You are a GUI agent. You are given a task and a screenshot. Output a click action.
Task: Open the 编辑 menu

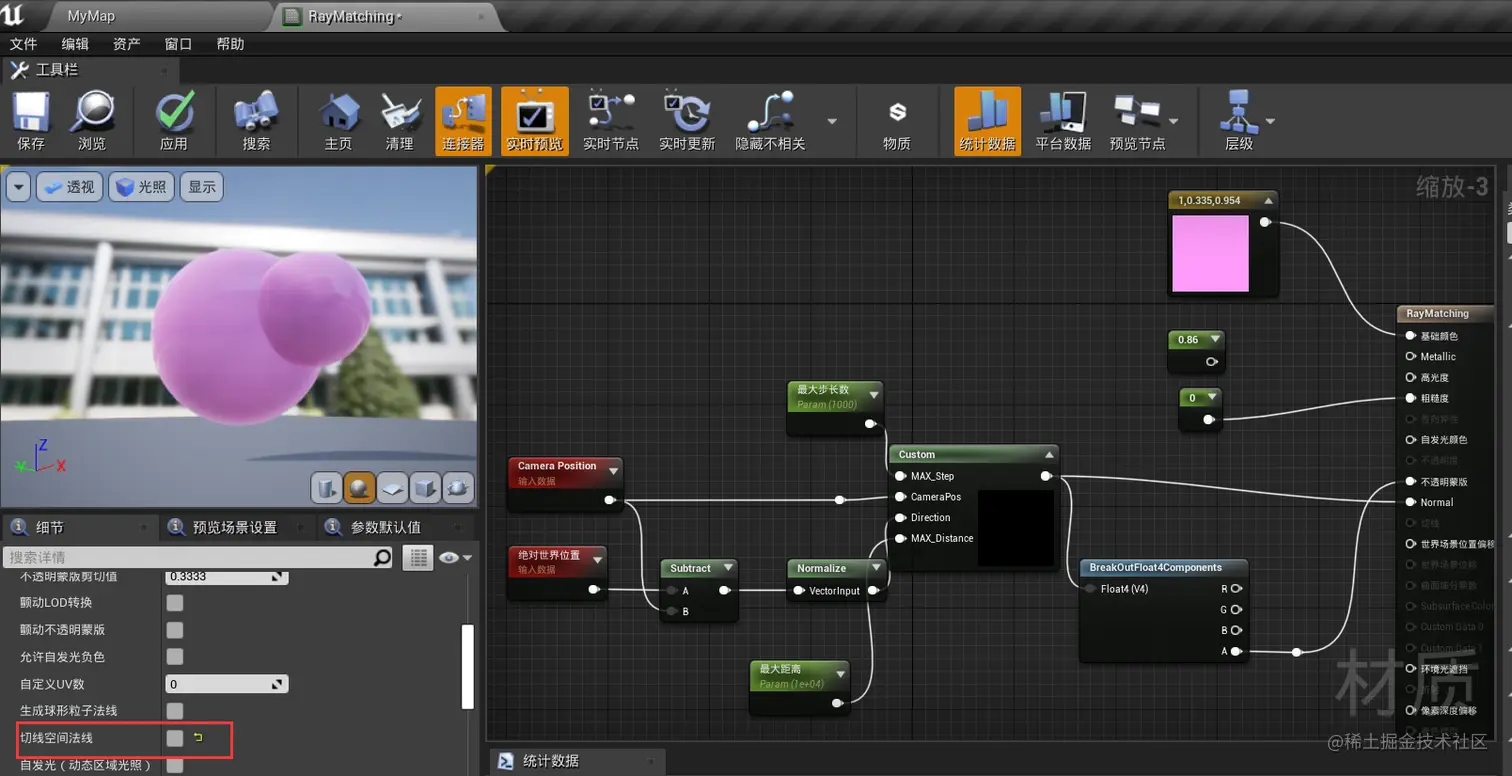(75, 44)
